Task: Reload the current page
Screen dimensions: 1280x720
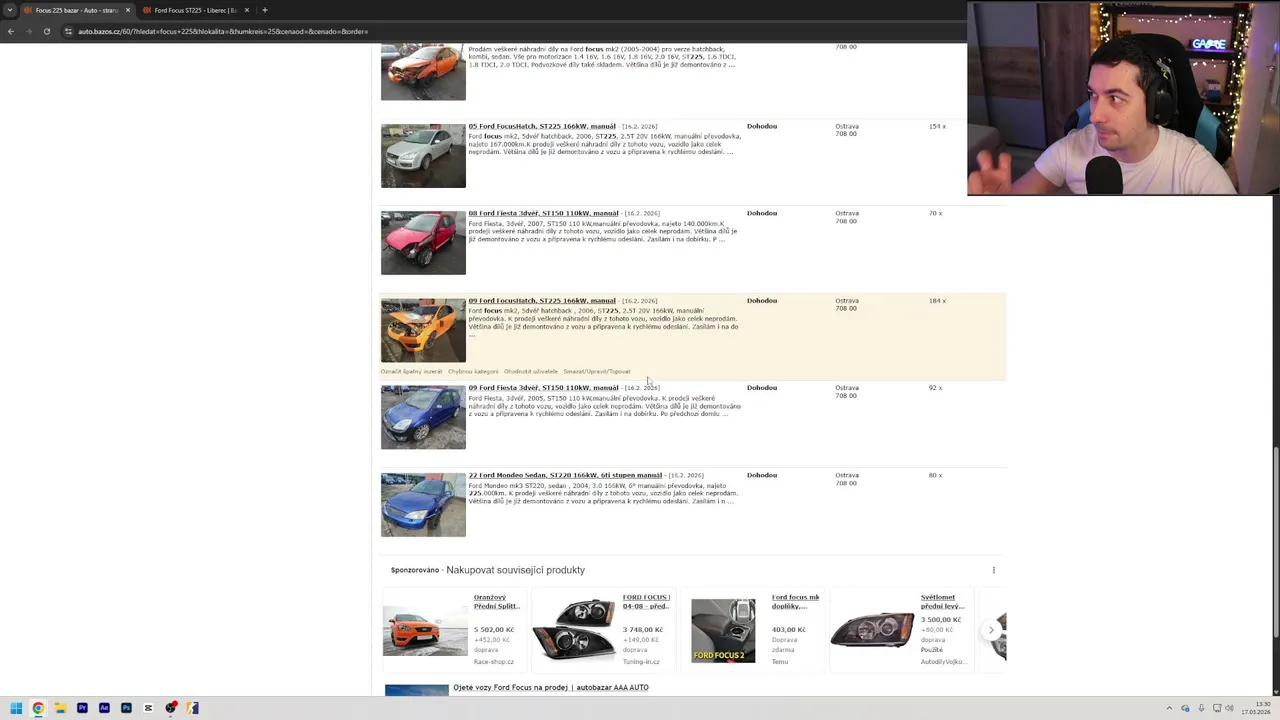Action: coord(46,31)
